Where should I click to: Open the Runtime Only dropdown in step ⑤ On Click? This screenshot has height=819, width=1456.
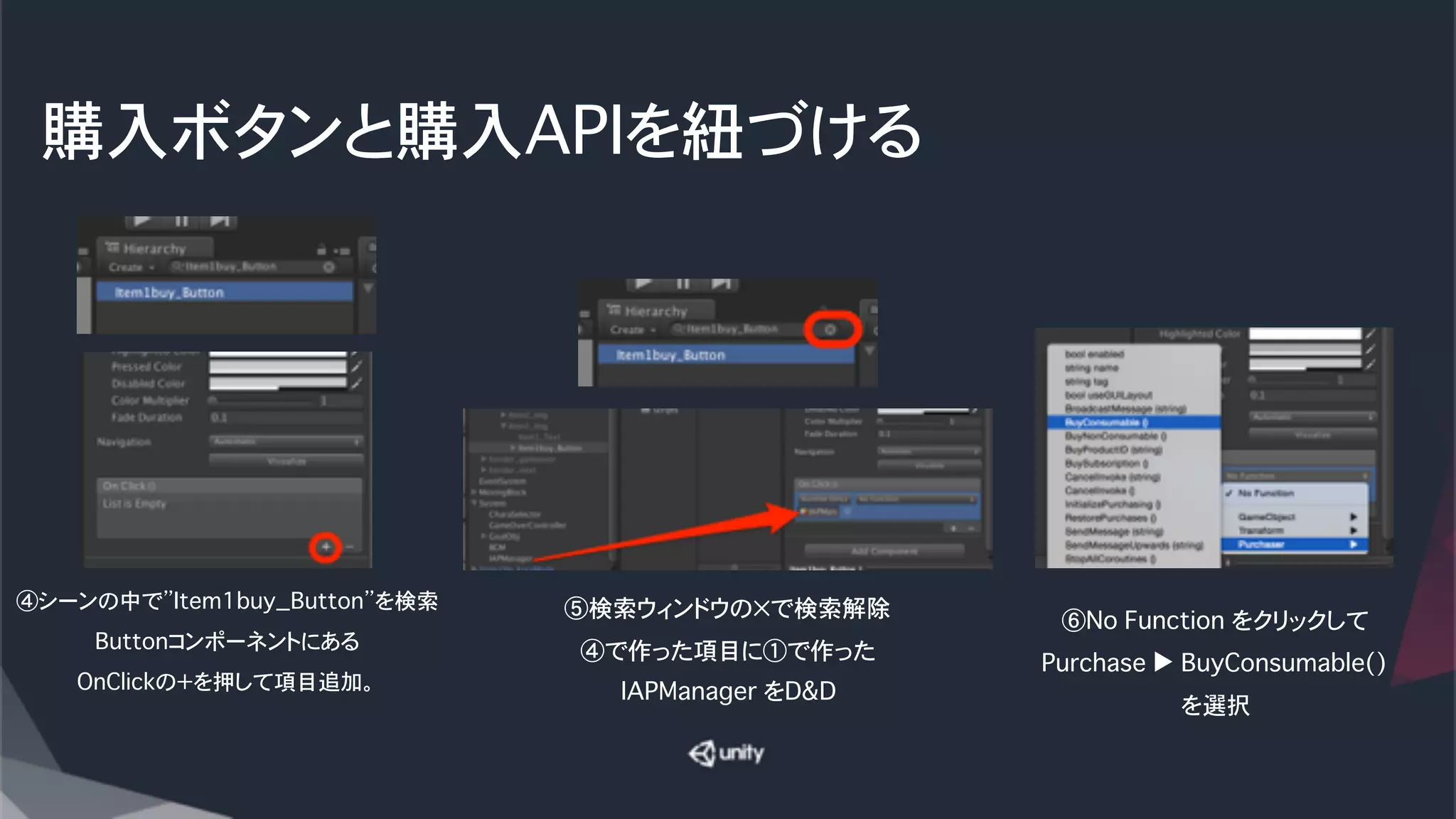click(825, 499)
